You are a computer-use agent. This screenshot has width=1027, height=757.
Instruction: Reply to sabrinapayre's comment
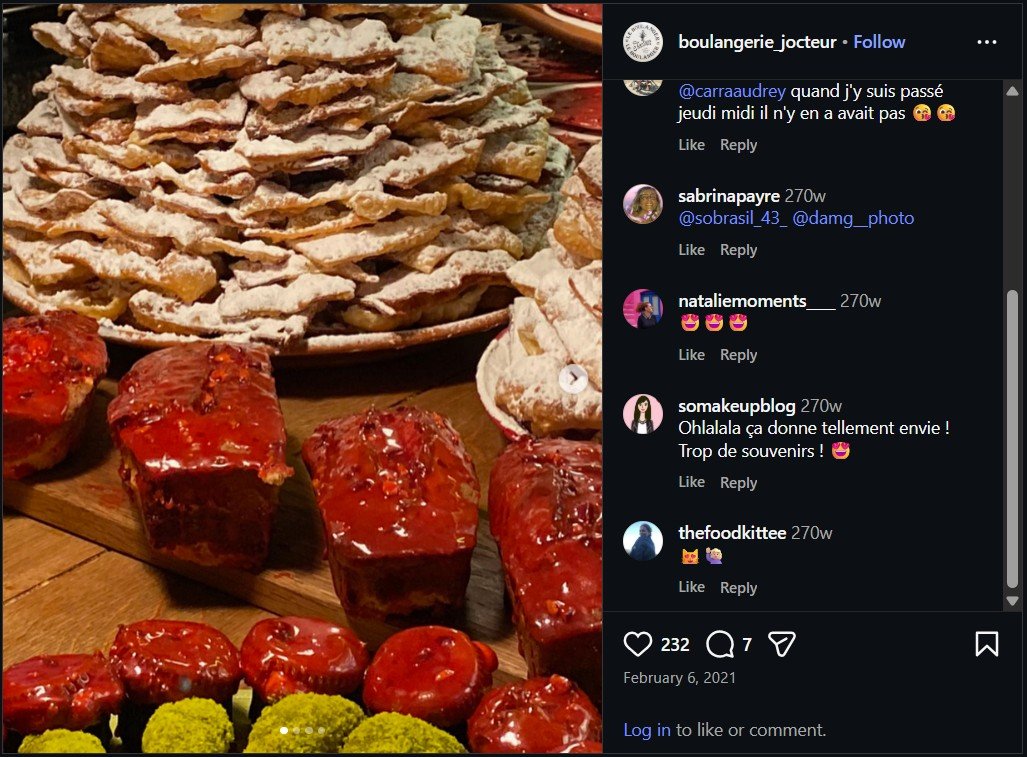click(x=738, y=250)
